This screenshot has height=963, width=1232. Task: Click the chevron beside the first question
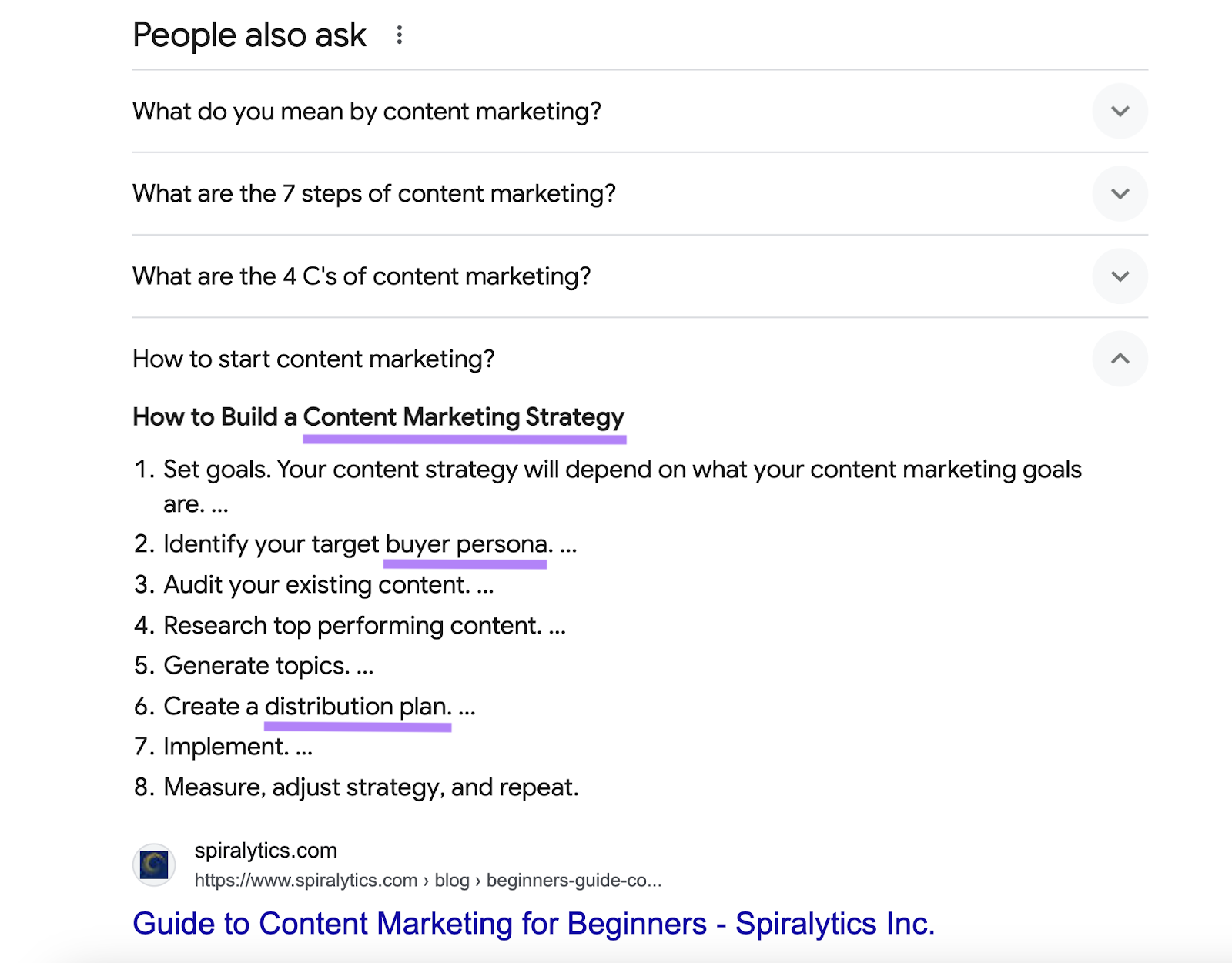(x=1121, y=111)
